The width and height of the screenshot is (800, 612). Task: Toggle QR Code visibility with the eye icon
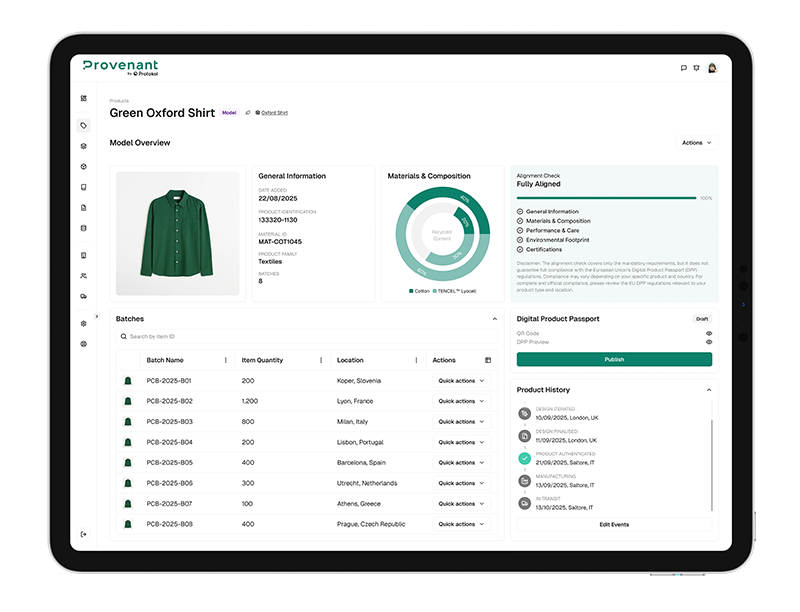tap(709, 332)
